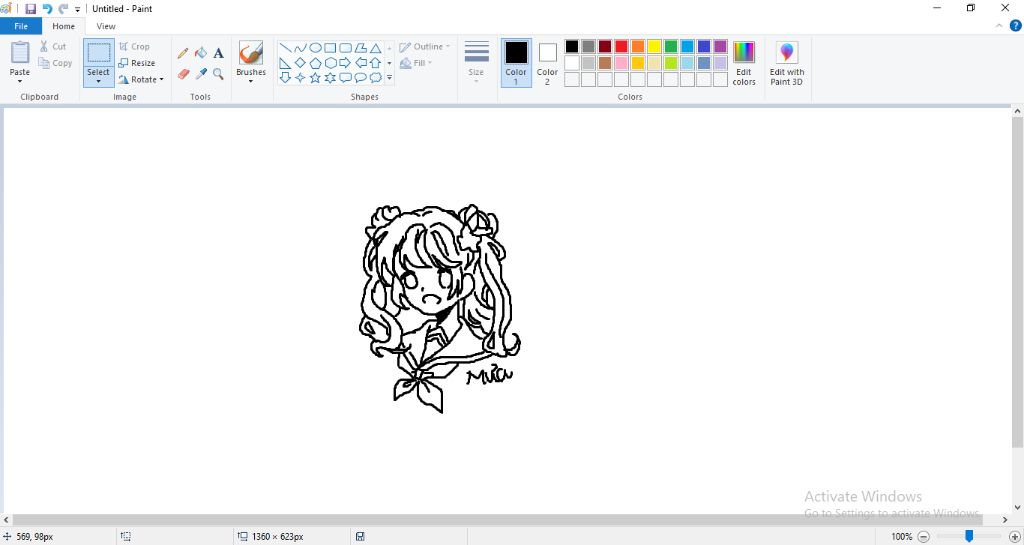The height and width of the screenshot is (545, 1024).
Task: Open the shape Outline dropdown
Action: point(425,47)
